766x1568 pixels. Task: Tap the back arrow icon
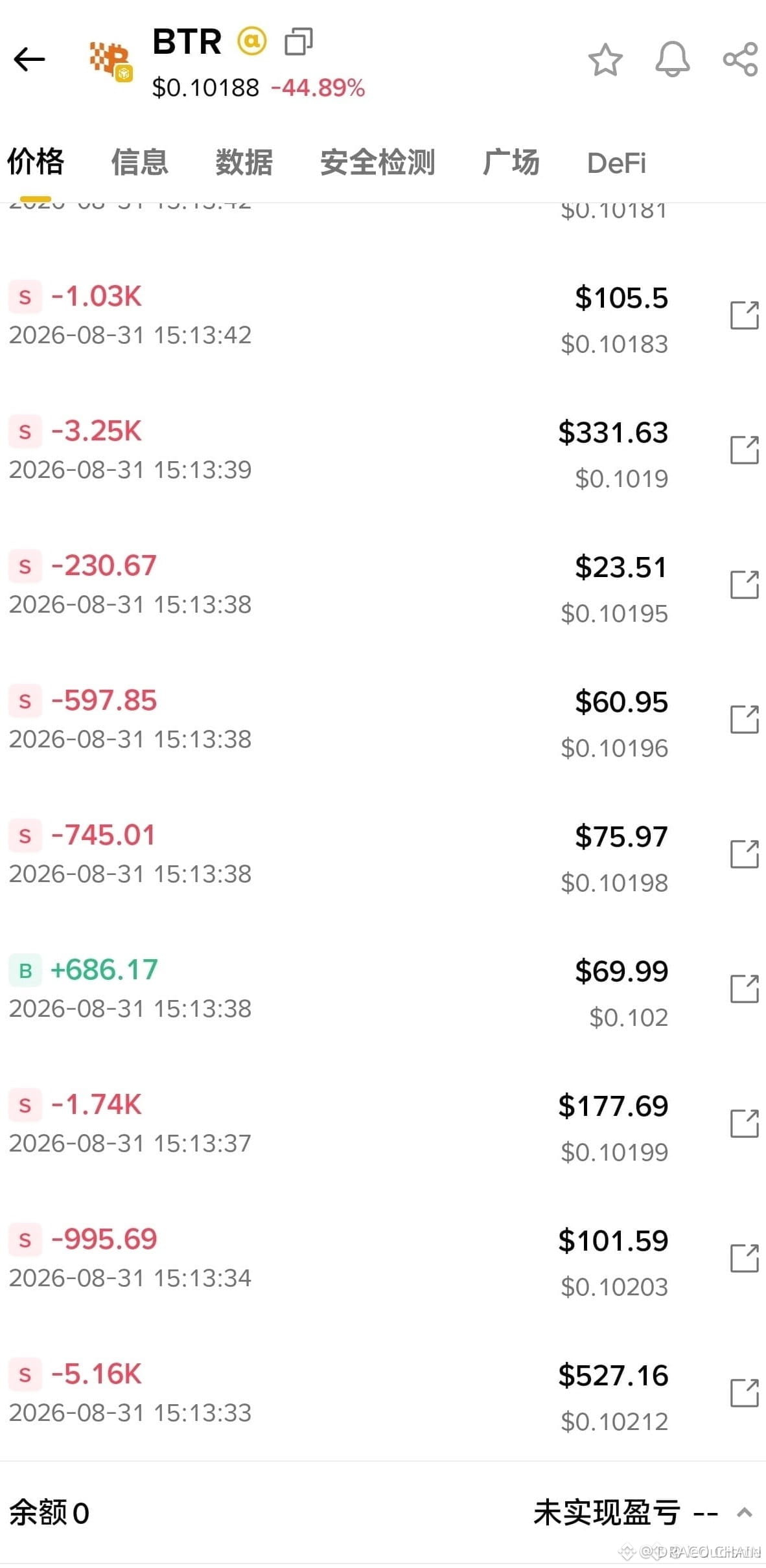click(x=29, y=60)
